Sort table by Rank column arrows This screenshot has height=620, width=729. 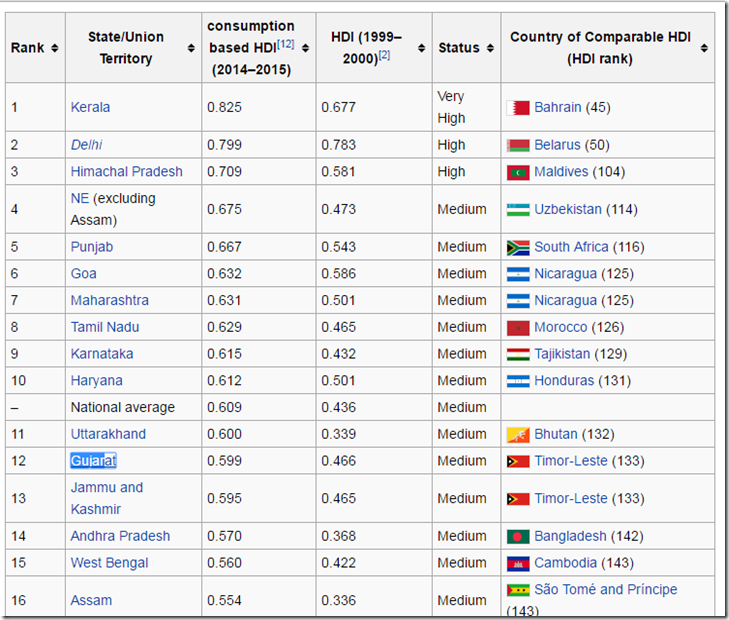pos(55,48)
